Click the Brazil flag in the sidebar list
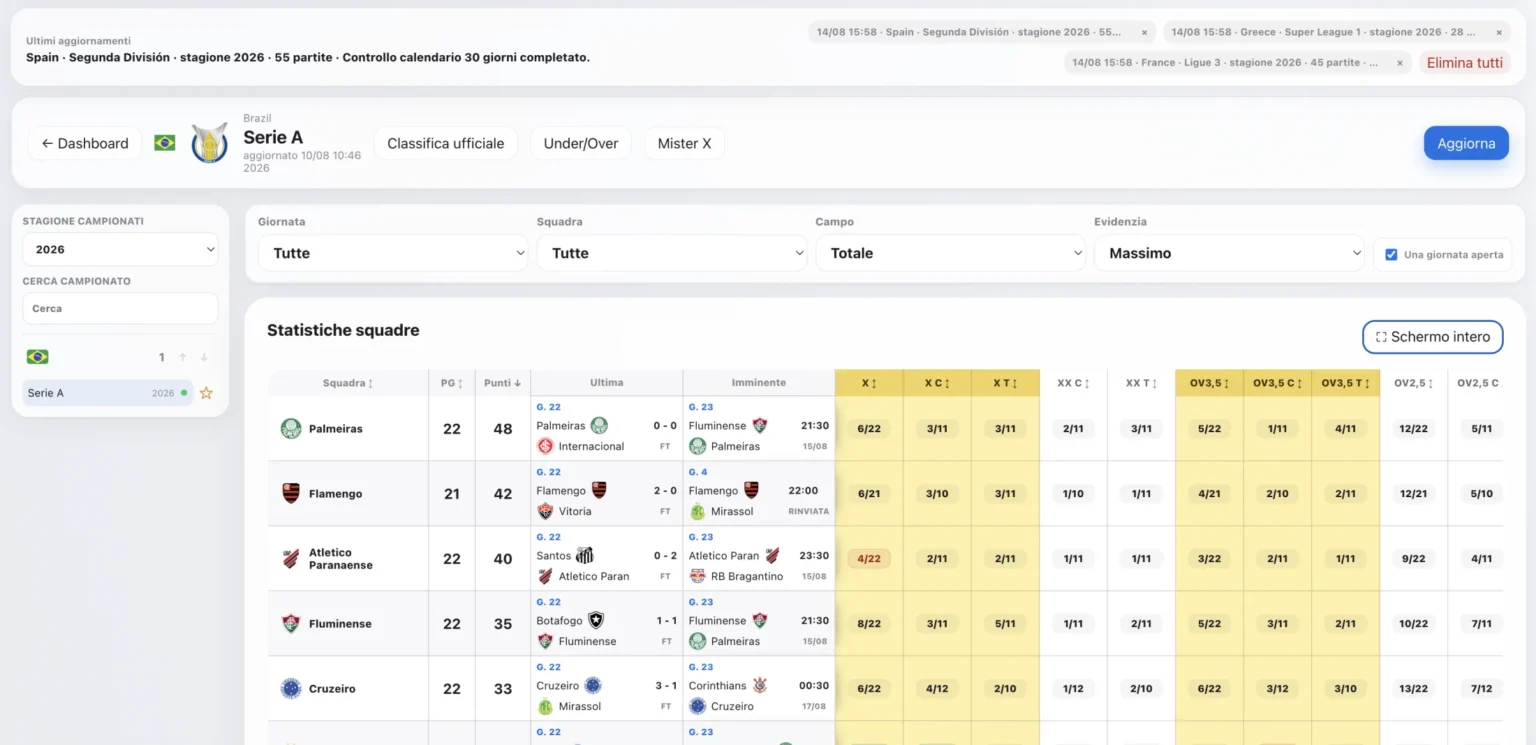1536x745 pixels. click(38, 357)
